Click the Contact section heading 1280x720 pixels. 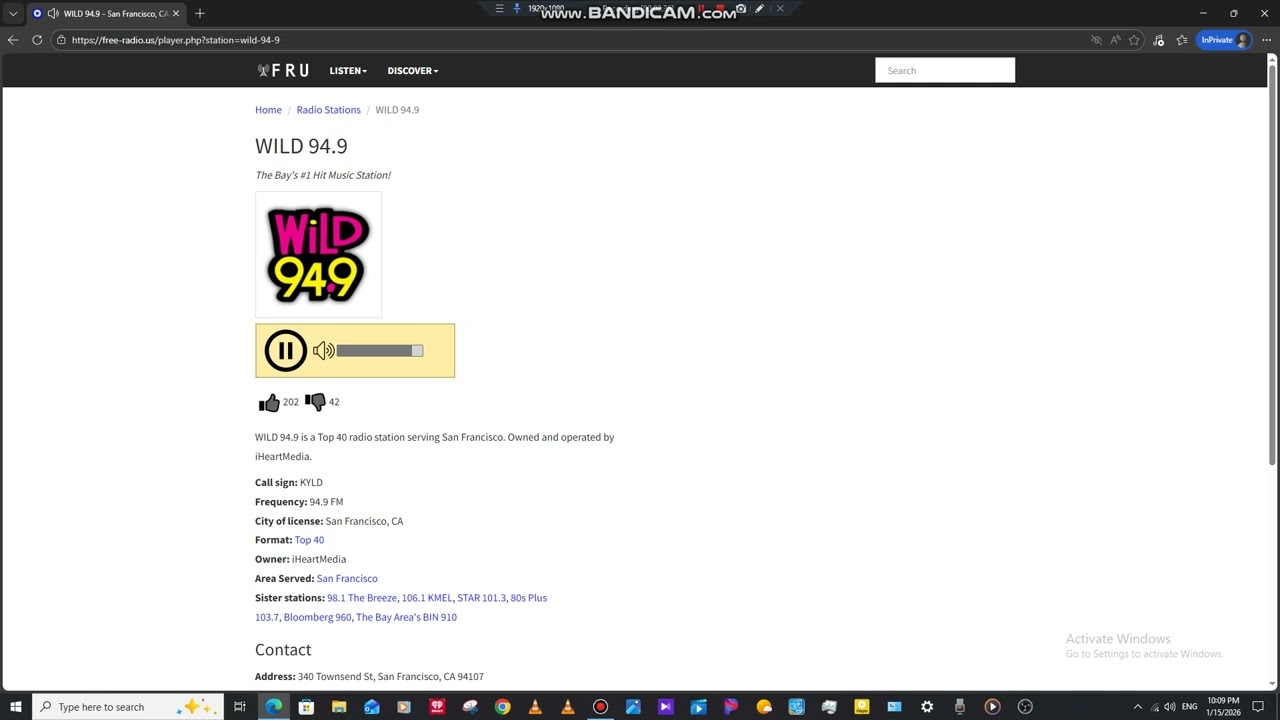(283, 650)
